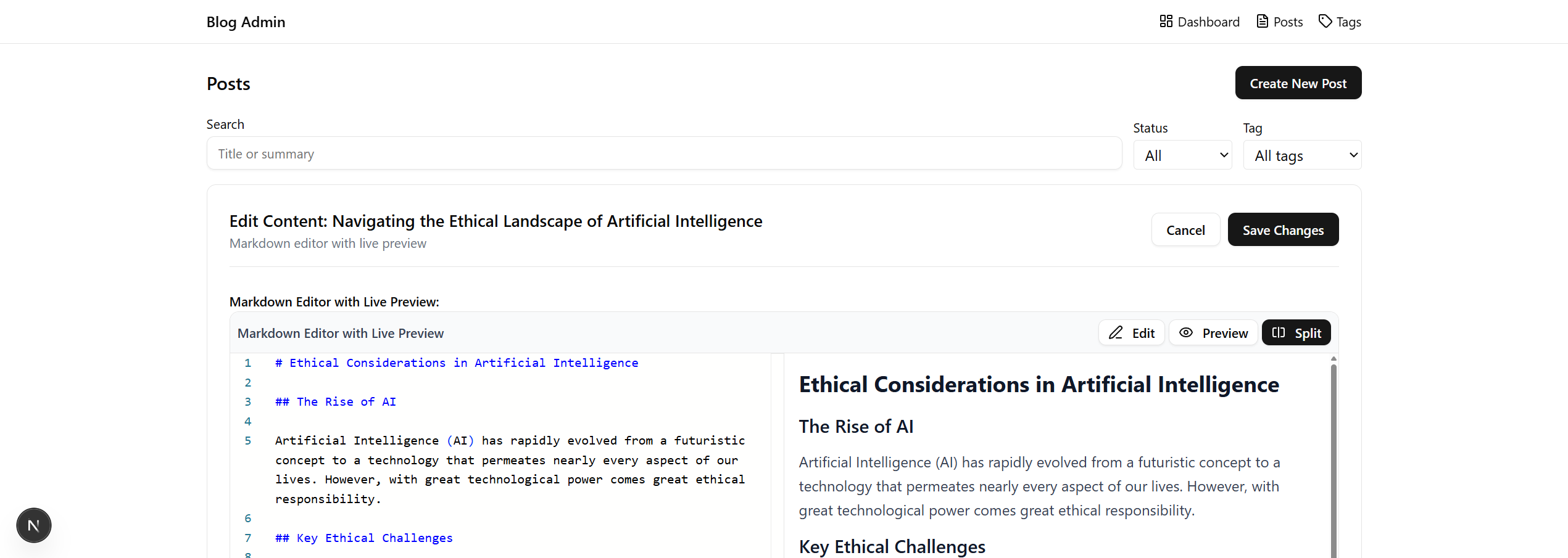
Task: Click the preview pane scrollbar
Action: [1334, 456]
